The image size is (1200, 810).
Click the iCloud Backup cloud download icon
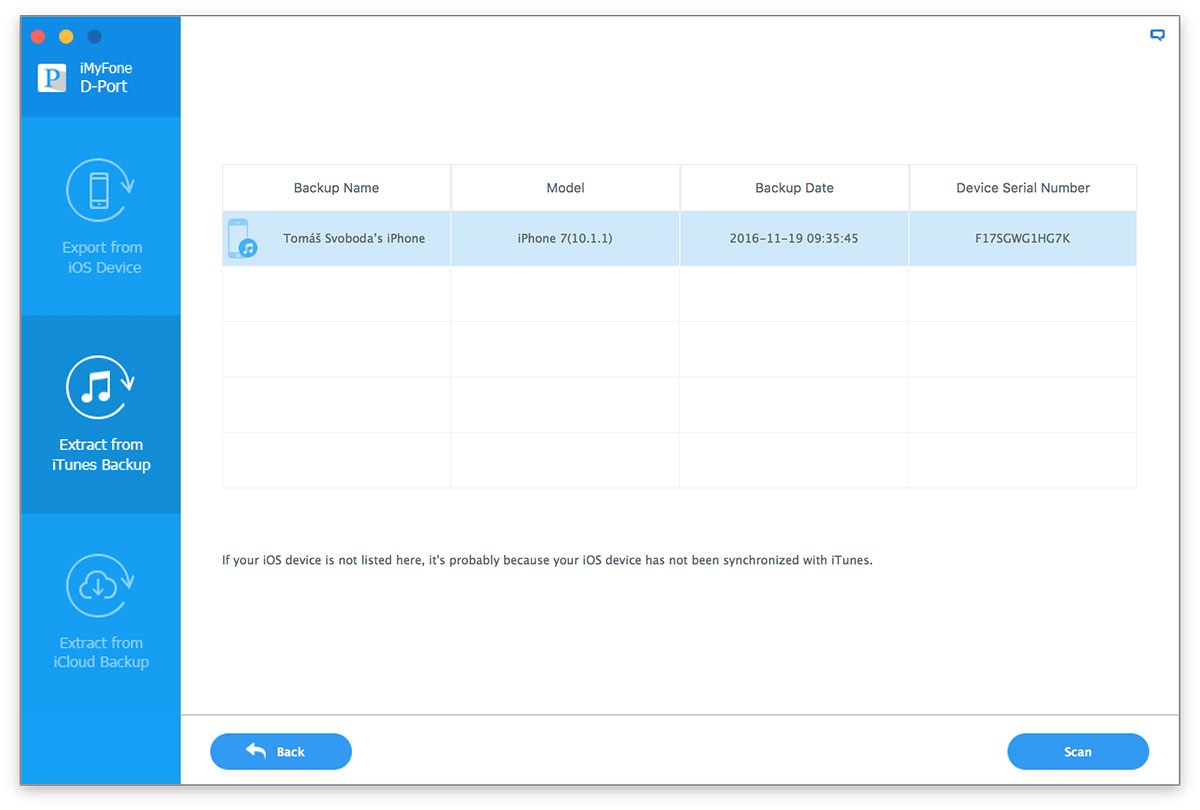(x=100, y=585)
